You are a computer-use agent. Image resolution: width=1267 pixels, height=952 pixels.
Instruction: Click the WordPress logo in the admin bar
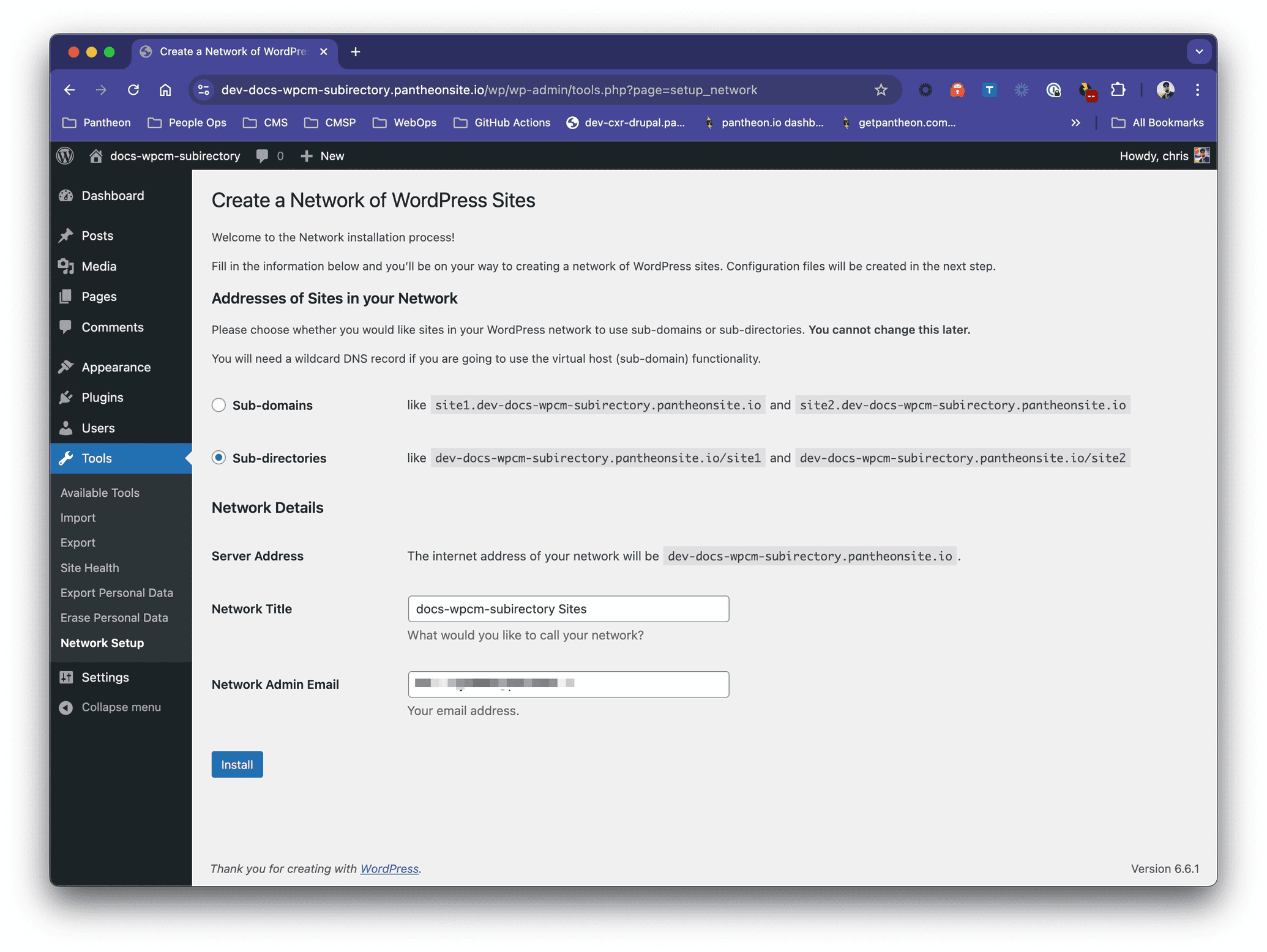click(65, 155)
